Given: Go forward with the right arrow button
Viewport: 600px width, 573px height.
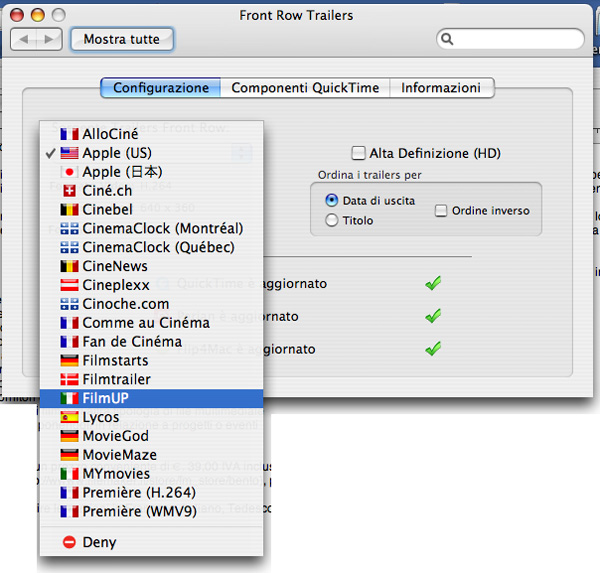Looking at the screenshot, I should 49,39.
